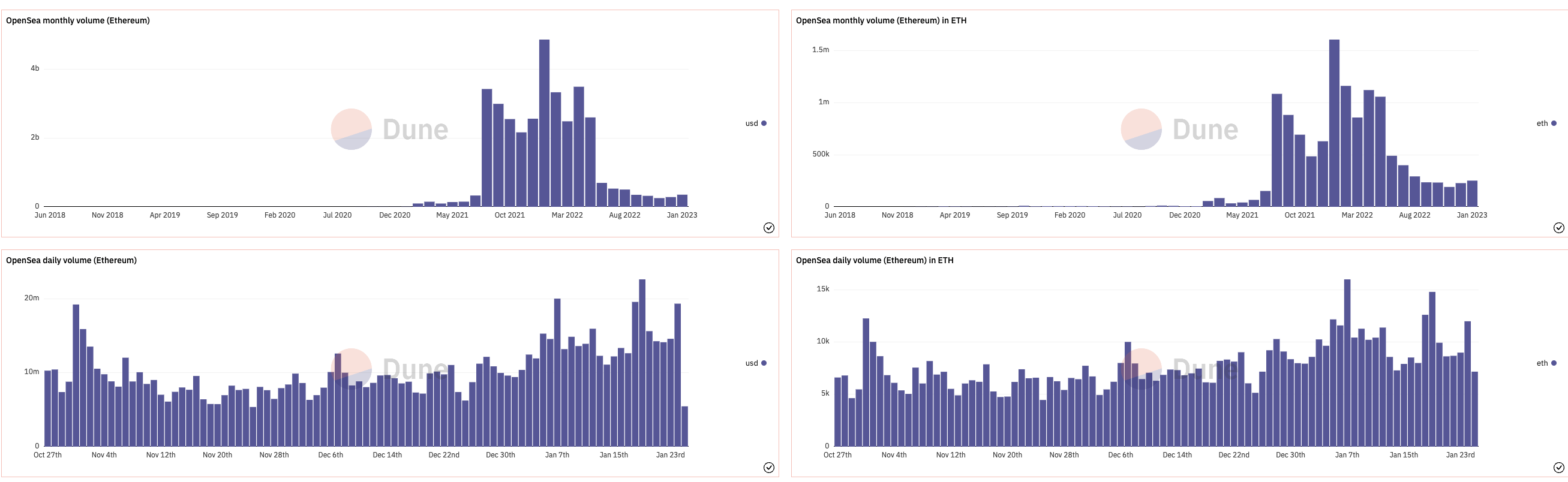Toggle the eth legend series in the daily ETH chart
Screen dimensions: 1568x482
[1546, 363]
